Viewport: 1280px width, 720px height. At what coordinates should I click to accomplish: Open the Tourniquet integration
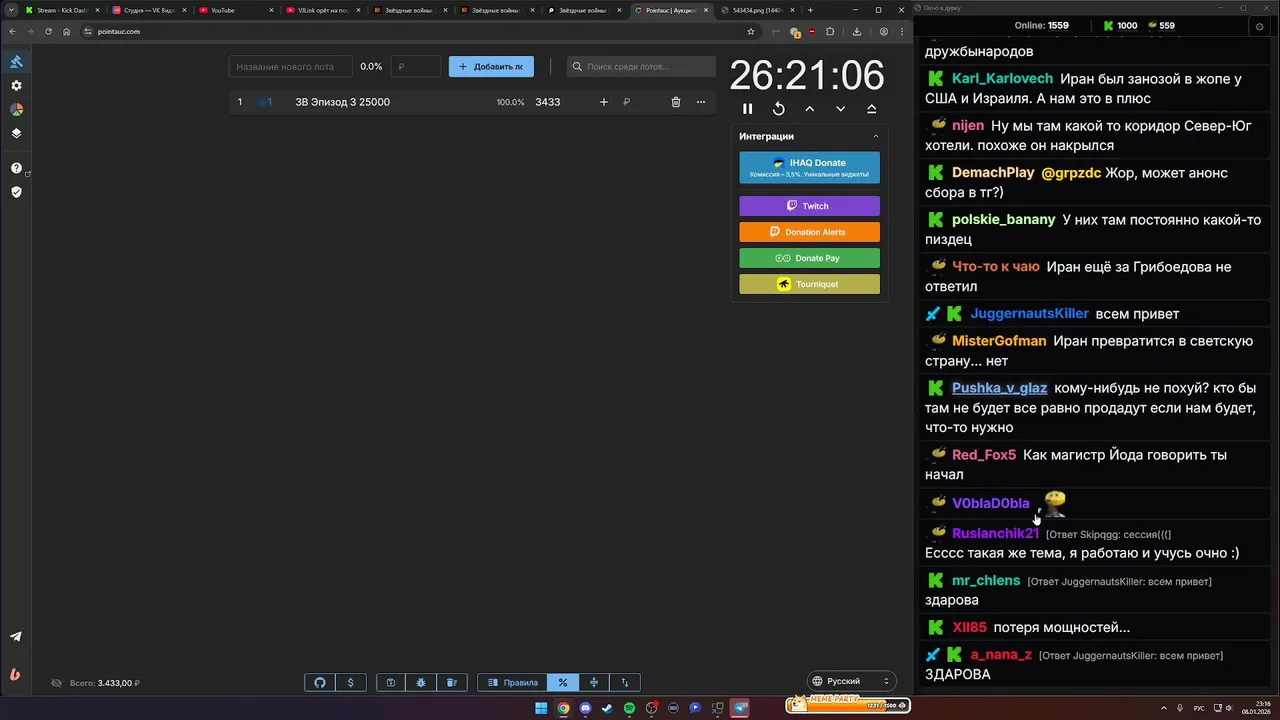coord(809,284)
